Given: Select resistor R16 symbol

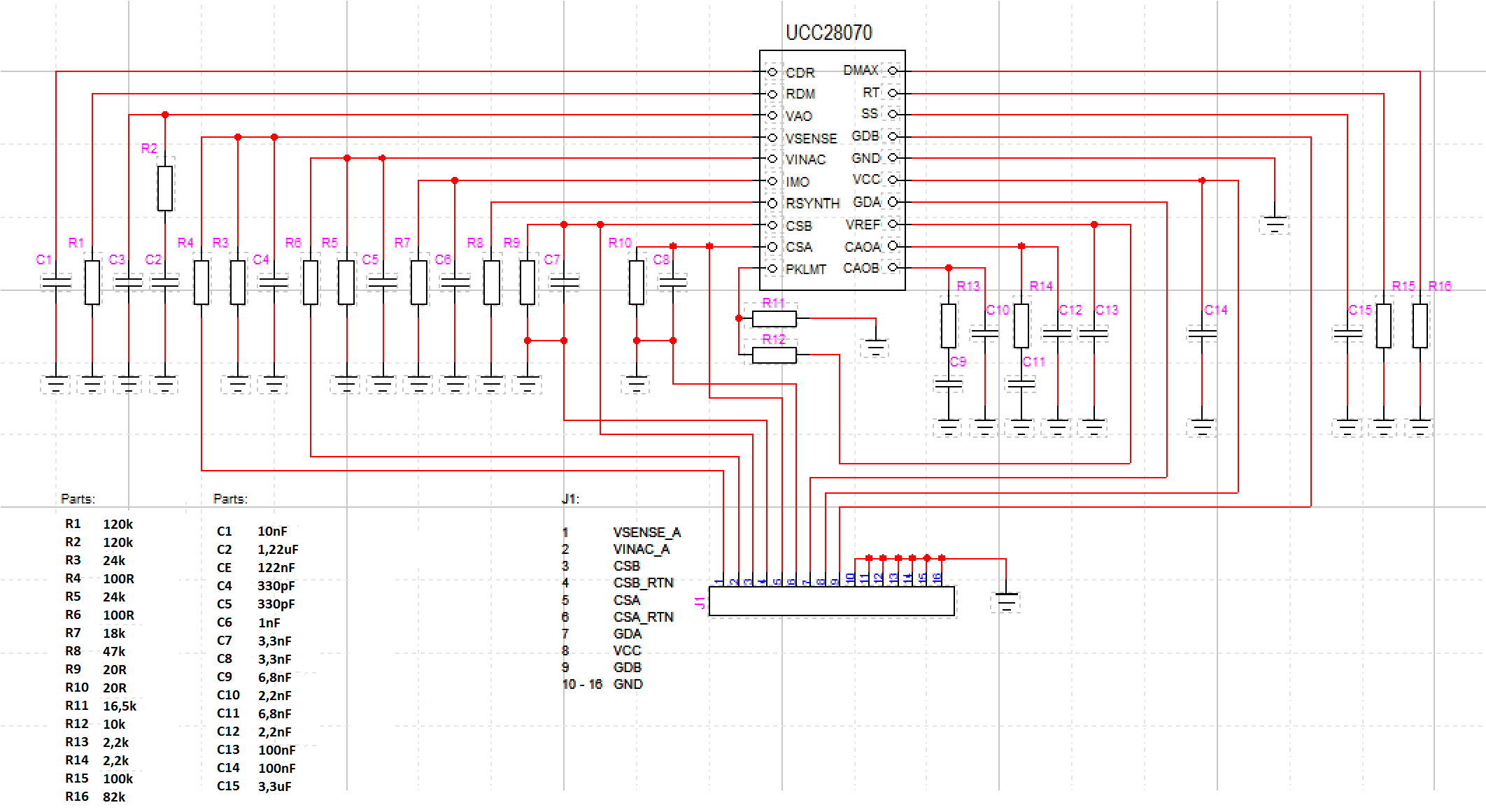Looking at the screenshot, I should 1420,325.
